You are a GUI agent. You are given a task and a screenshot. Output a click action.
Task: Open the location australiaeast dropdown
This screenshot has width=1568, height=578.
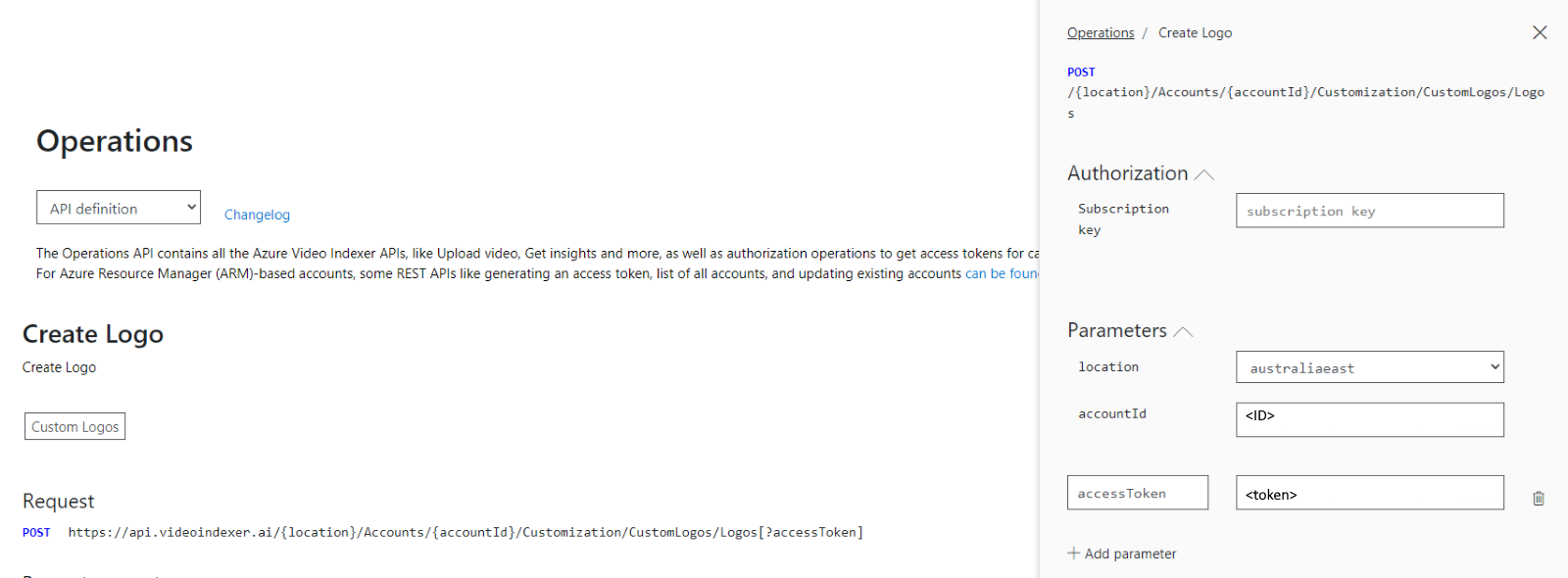1370,367
